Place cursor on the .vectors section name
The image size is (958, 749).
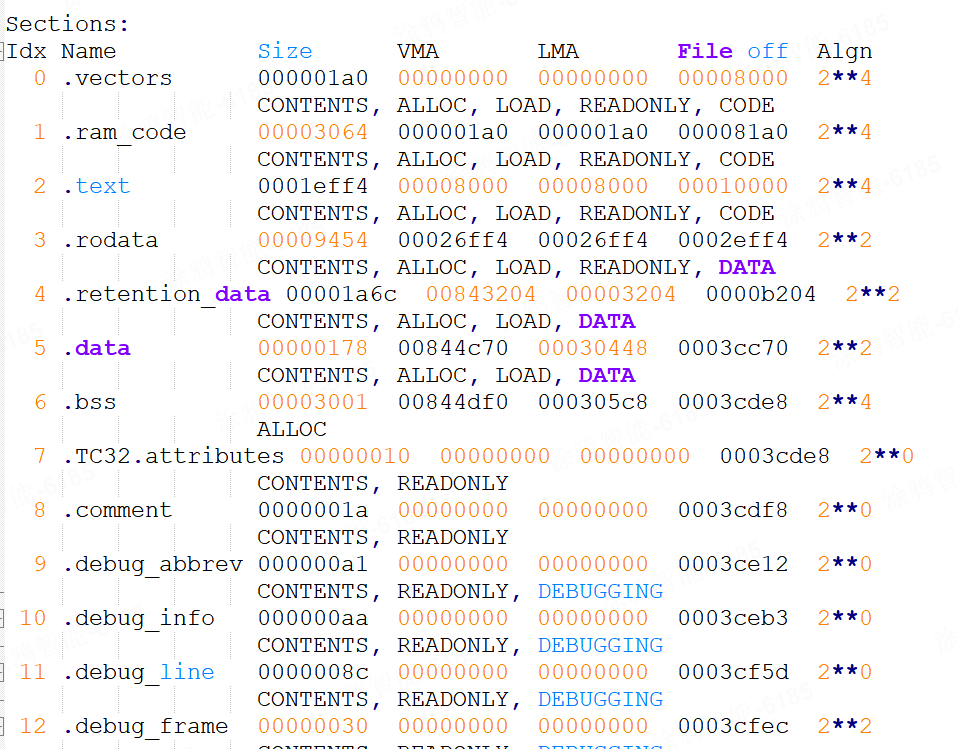point(117,78)
